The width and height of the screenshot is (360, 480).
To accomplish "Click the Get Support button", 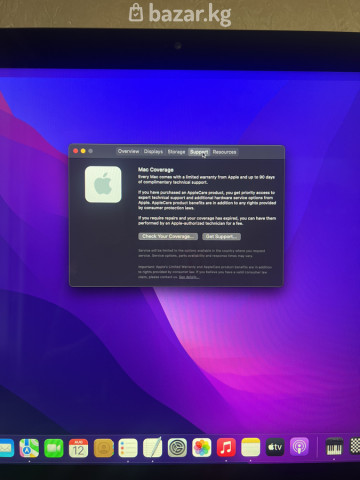I will [221, 236].
